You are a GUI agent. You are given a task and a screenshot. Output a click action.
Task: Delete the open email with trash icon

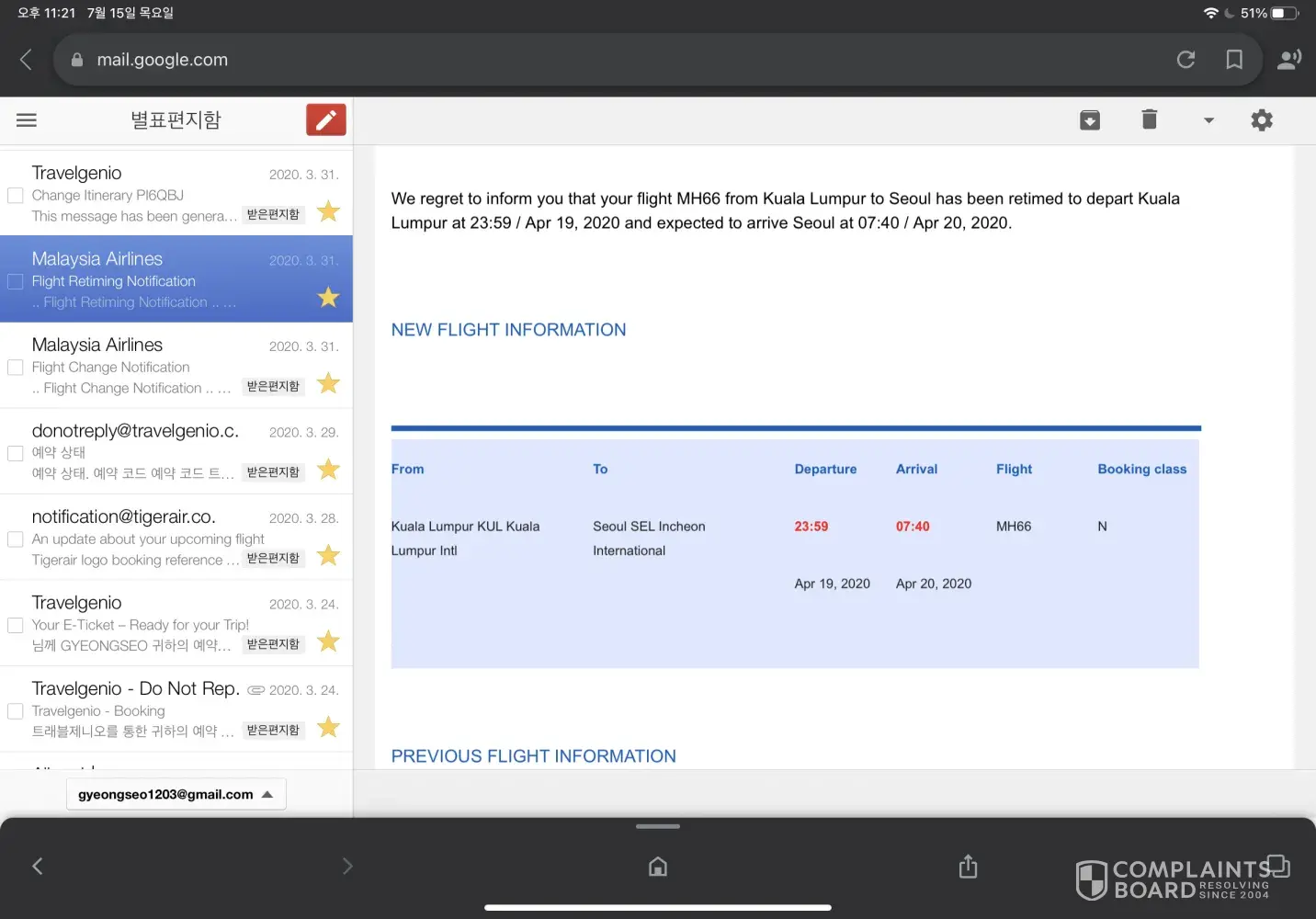[1149, 119]
